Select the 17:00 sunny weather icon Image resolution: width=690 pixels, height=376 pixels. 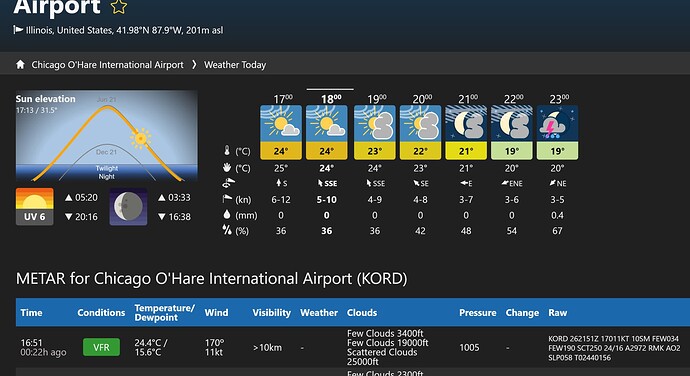pos(281,124)
